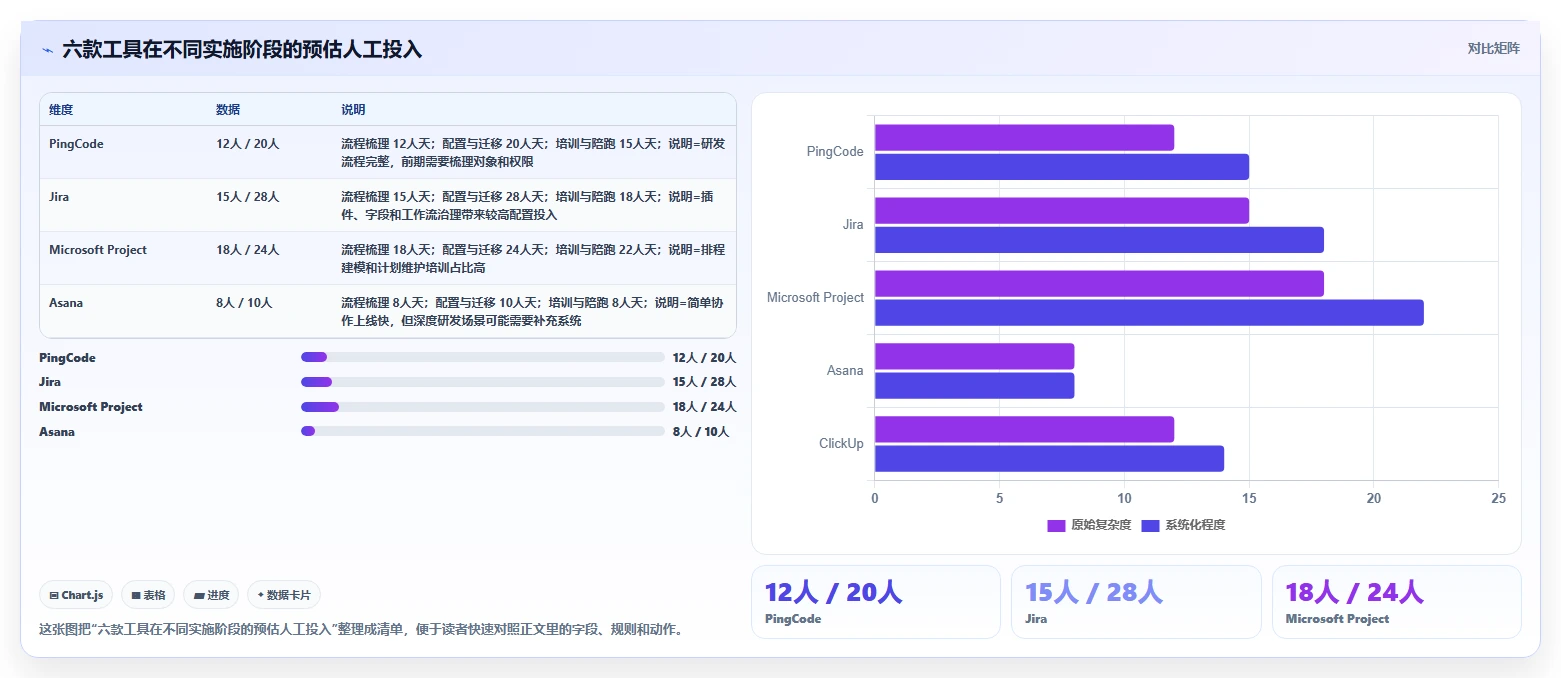Click the Microsoft Project progress bar
Screen dimensions: 1561x678
[483, 407]
